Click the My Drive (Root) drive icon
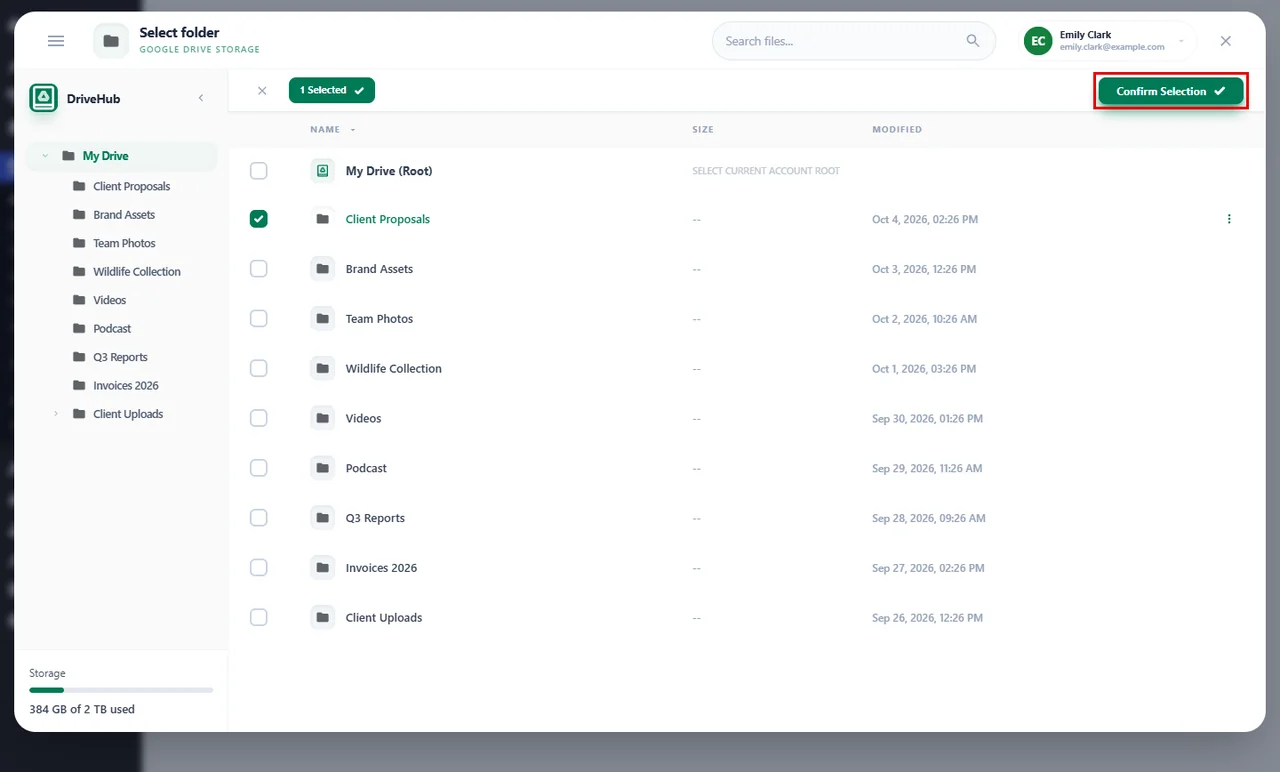The width and height of the screenshot is (1280, 772). (x=322, y=171)
